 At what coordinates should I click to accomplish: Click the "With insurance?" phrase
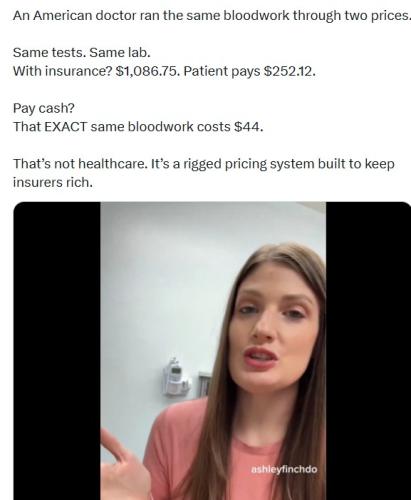point(62,71)
